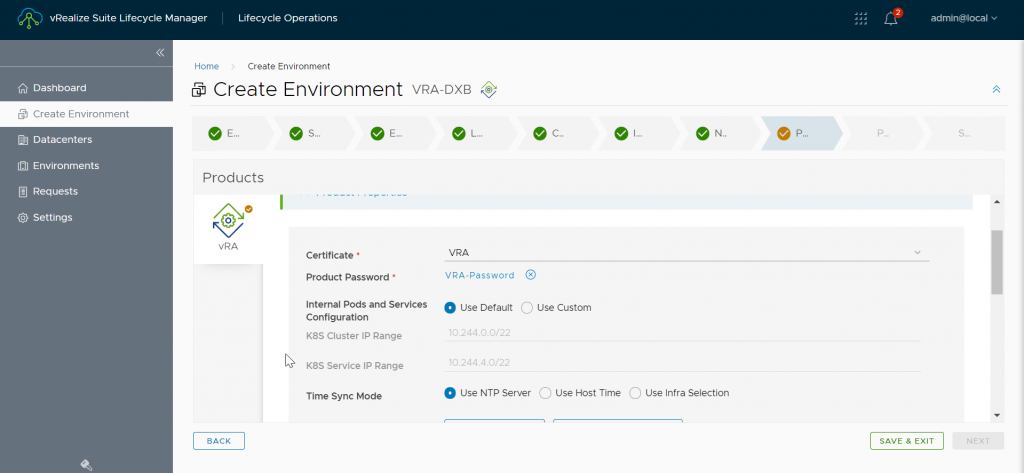1024x473 pixels.
Task: Open Datacenters in sidebar
Action: [86, 139]
